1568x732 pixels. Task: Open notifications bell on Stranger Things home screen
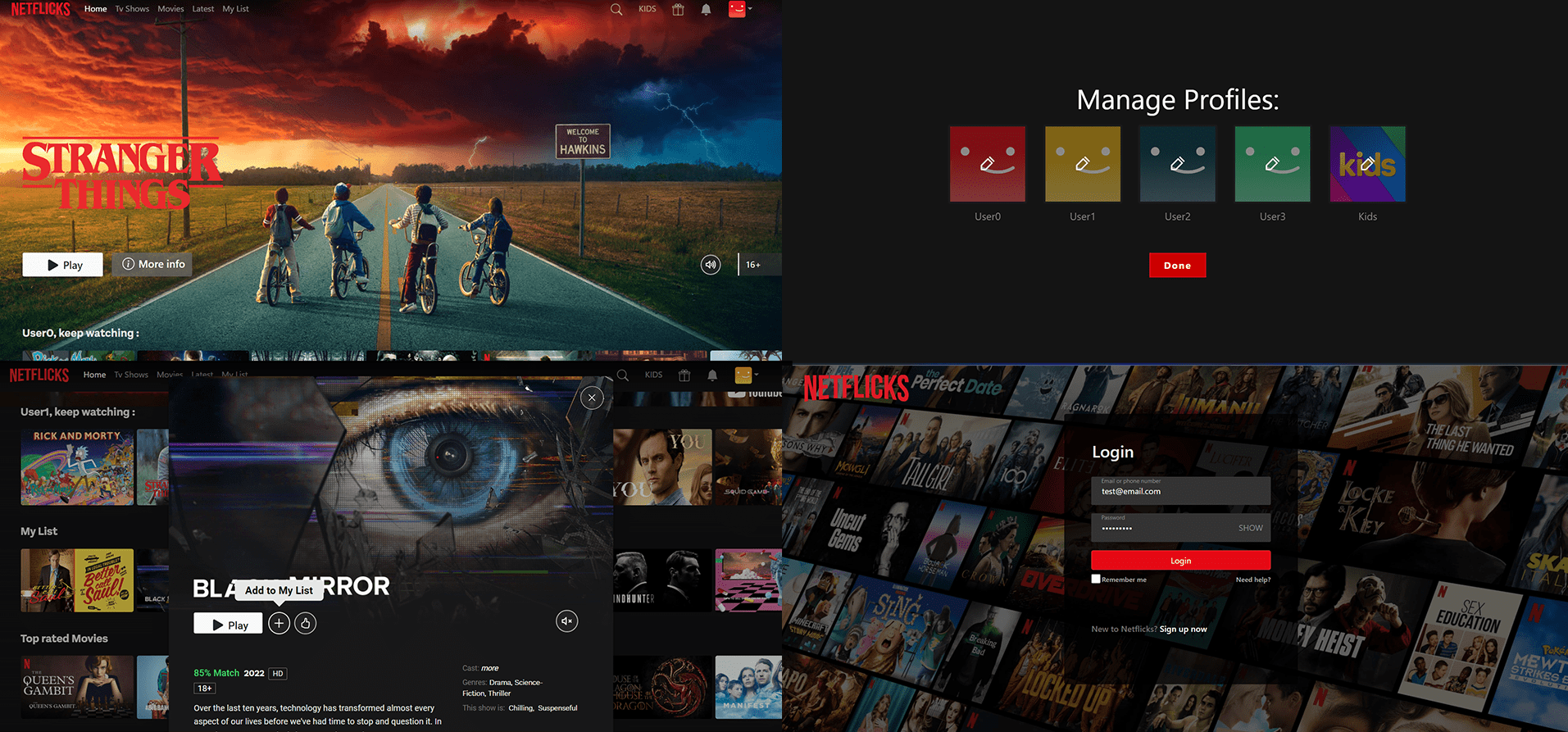click(706, 9)
